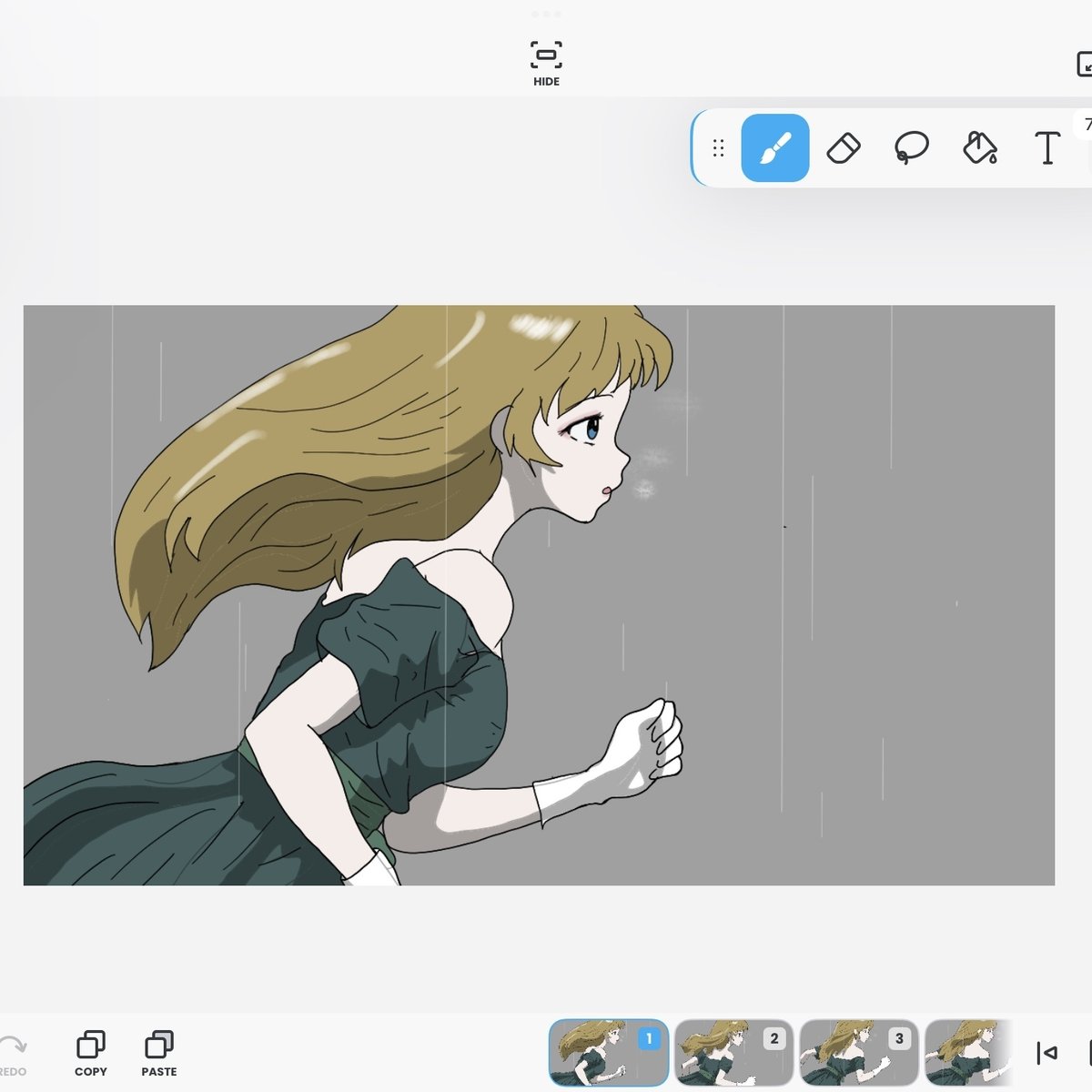Click the highlighted blue brush tool button
The height and width of the screenshot is (1092, 1092).
[774, 147]
